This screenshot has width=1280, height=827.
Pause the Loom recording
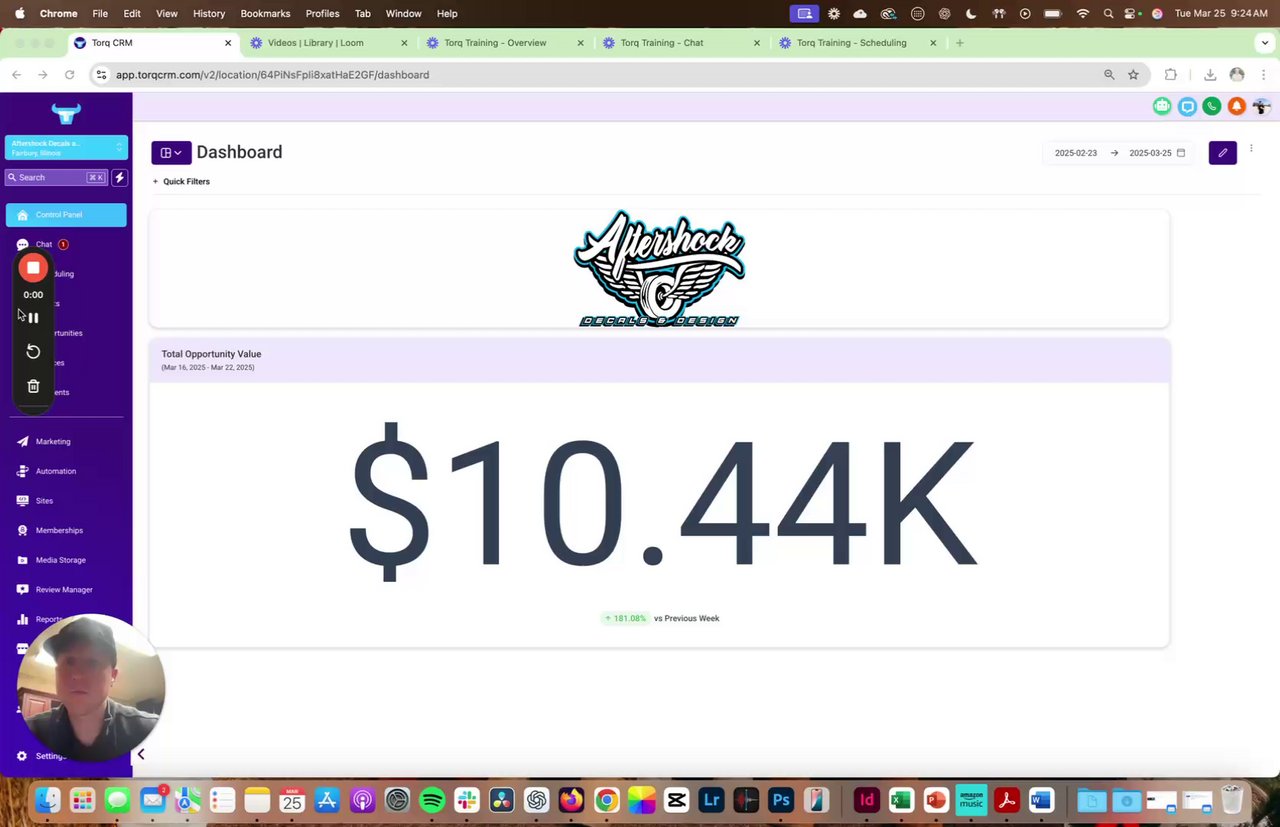click(x=33, y=318)
